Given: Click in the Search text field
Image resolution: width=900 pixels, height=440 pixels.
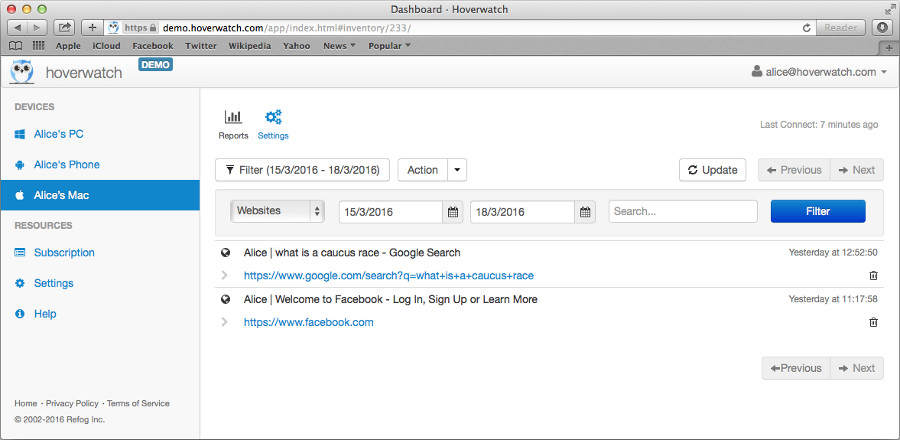Looking at the screenshot, I should pos(683,212).
